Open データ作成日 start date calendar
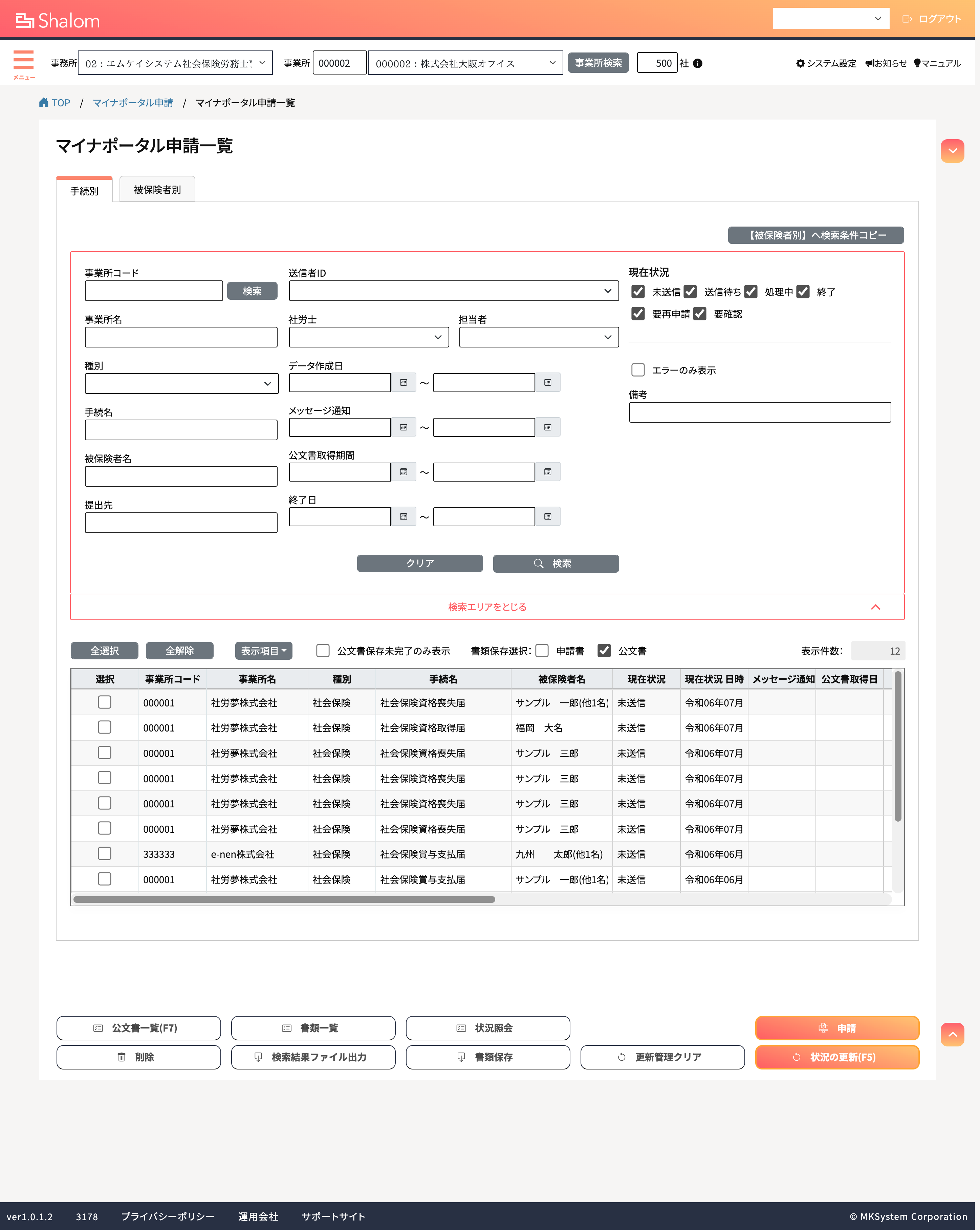980x1230 pixels. click(404, 383)
